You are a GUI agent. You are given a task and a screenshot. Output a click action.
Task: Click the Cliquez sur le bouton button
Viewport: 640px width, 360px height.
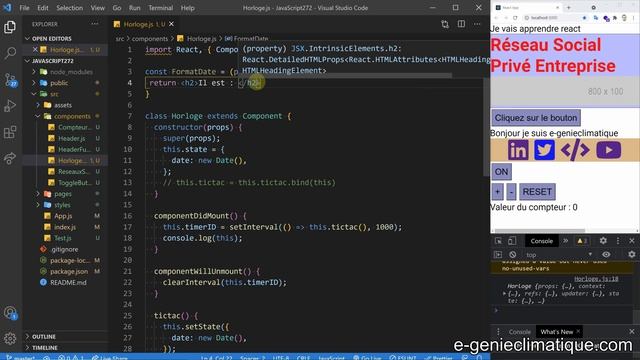pyautogui.click(x=536, y=118)
